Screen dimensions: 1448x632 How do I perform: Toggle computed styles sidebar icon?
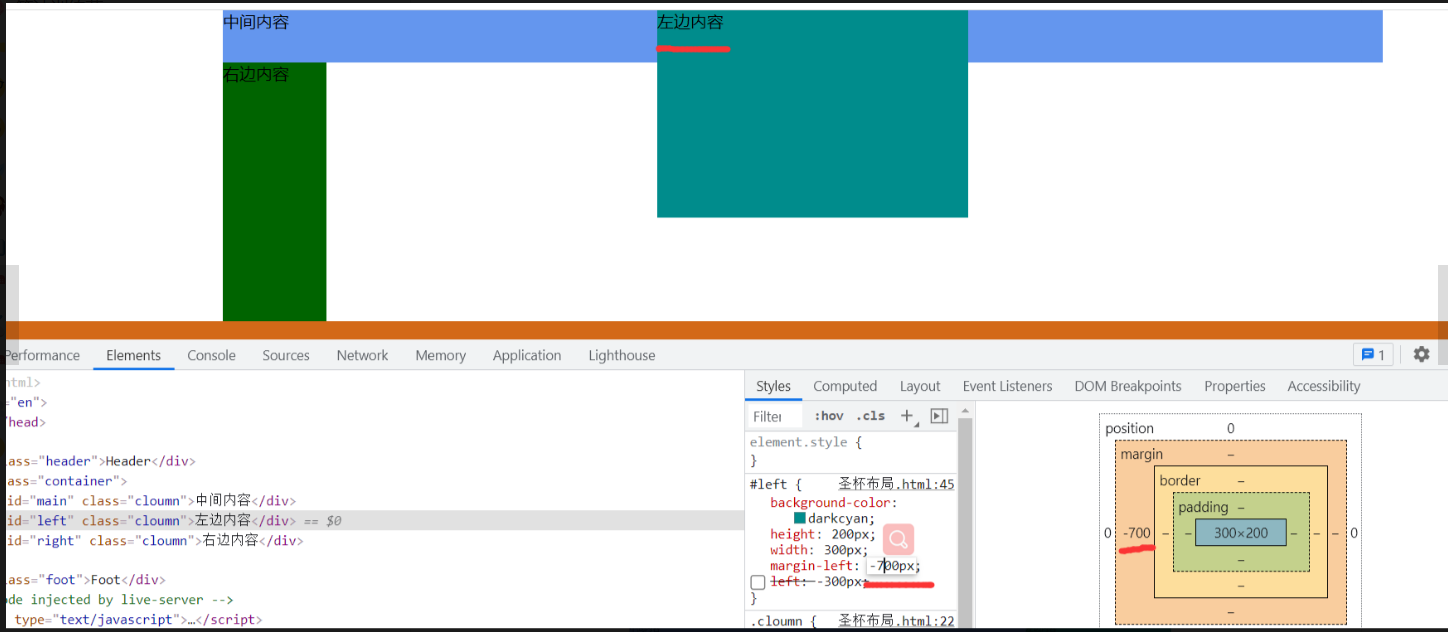point(939,416)
